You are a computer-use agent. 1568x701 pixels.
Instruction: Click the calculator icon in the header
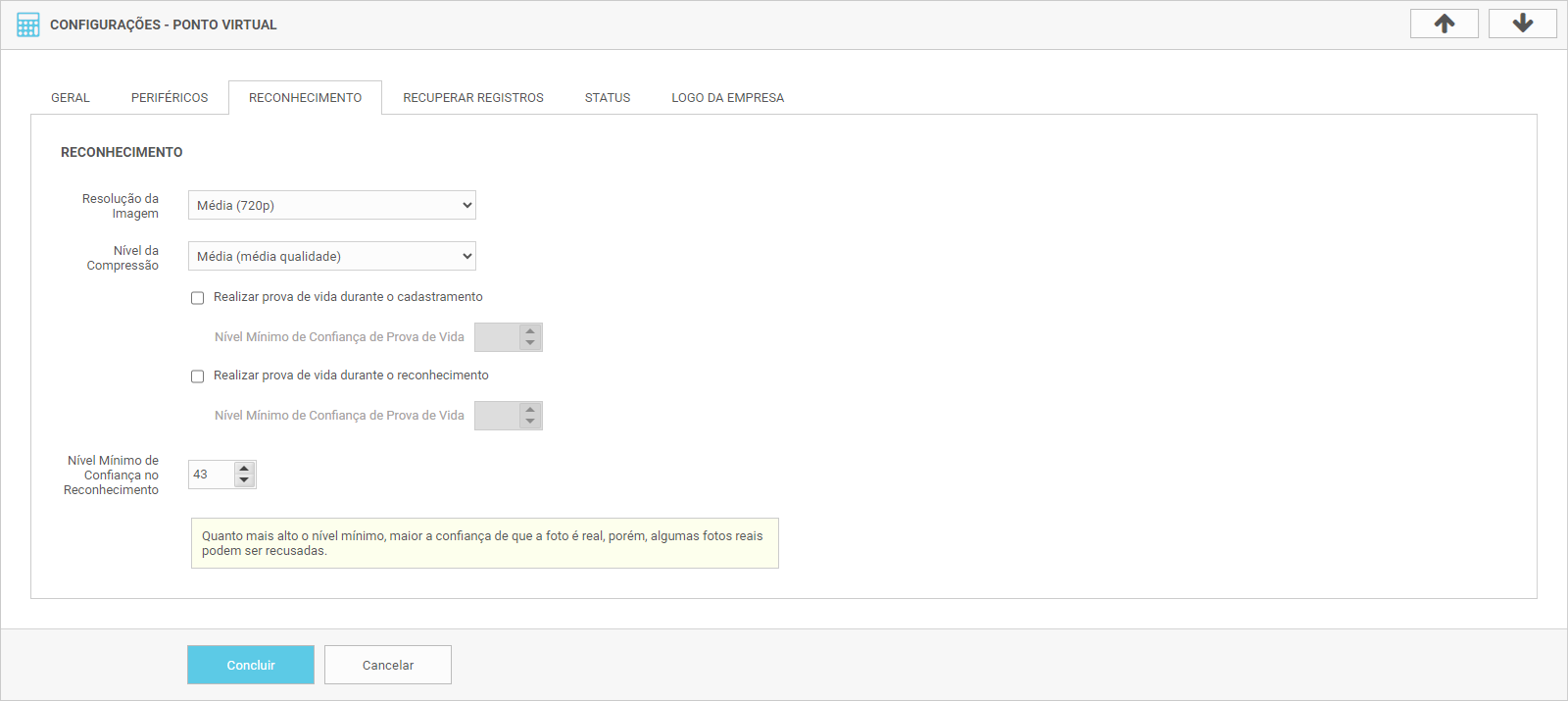click(28, 25)
